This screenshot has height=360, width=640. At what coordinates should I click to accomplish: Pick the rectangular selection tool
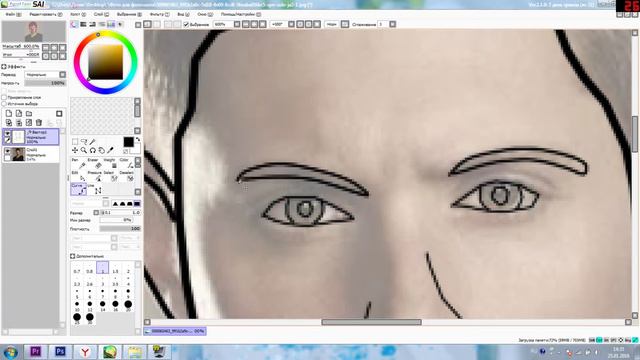pos(75,142)
